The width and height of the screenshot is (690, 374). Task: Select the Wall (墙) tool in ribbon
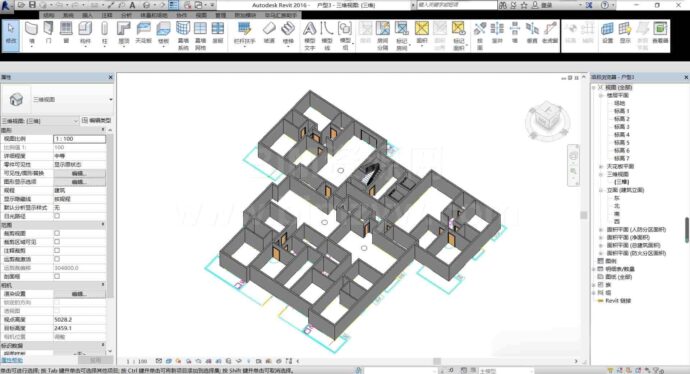click(31, 33)
